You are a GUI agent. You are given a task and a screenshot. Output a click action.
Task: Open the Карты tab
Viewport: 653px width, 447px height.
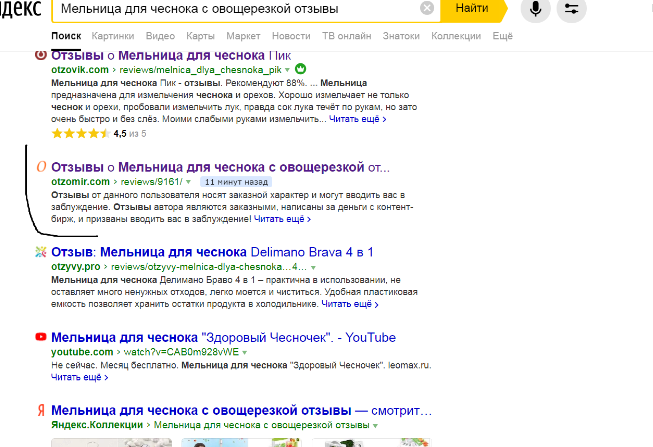200,36
